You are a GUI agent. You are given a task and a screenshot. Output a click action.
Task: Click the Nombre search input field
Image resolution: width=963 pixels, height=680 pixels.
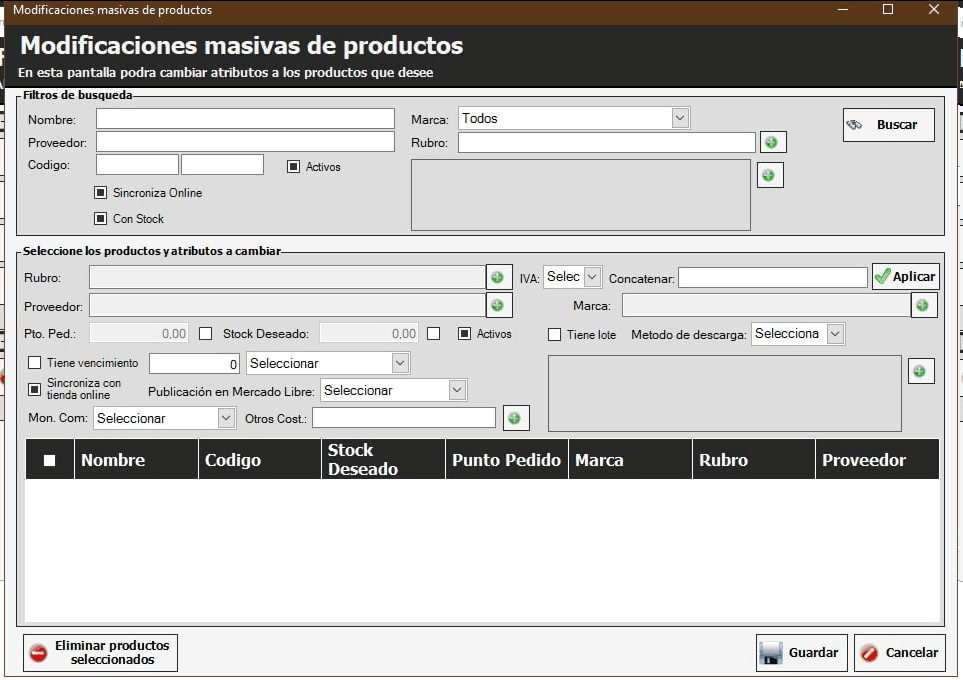pyautogui.click(x=245, y=119)
